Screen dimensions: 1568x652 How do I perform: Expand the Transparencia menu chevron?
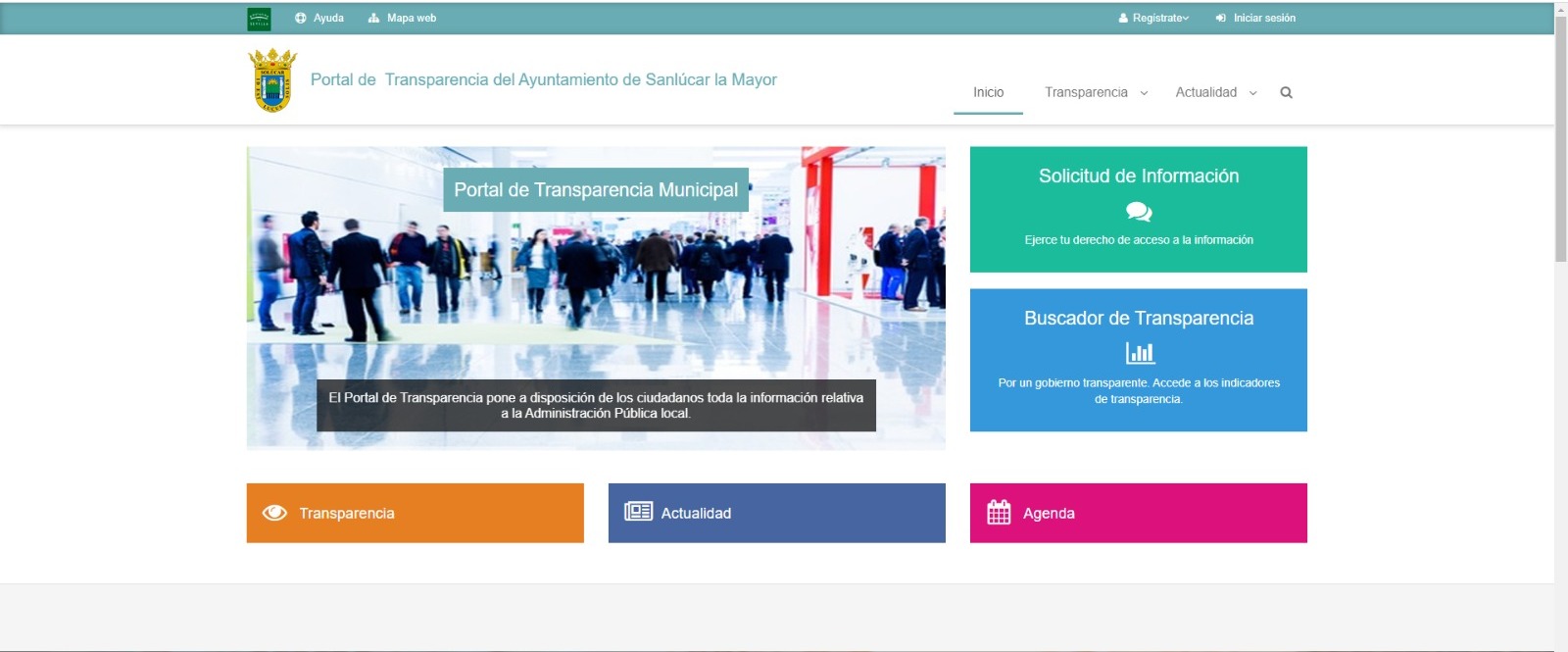tap(1144, 93)
